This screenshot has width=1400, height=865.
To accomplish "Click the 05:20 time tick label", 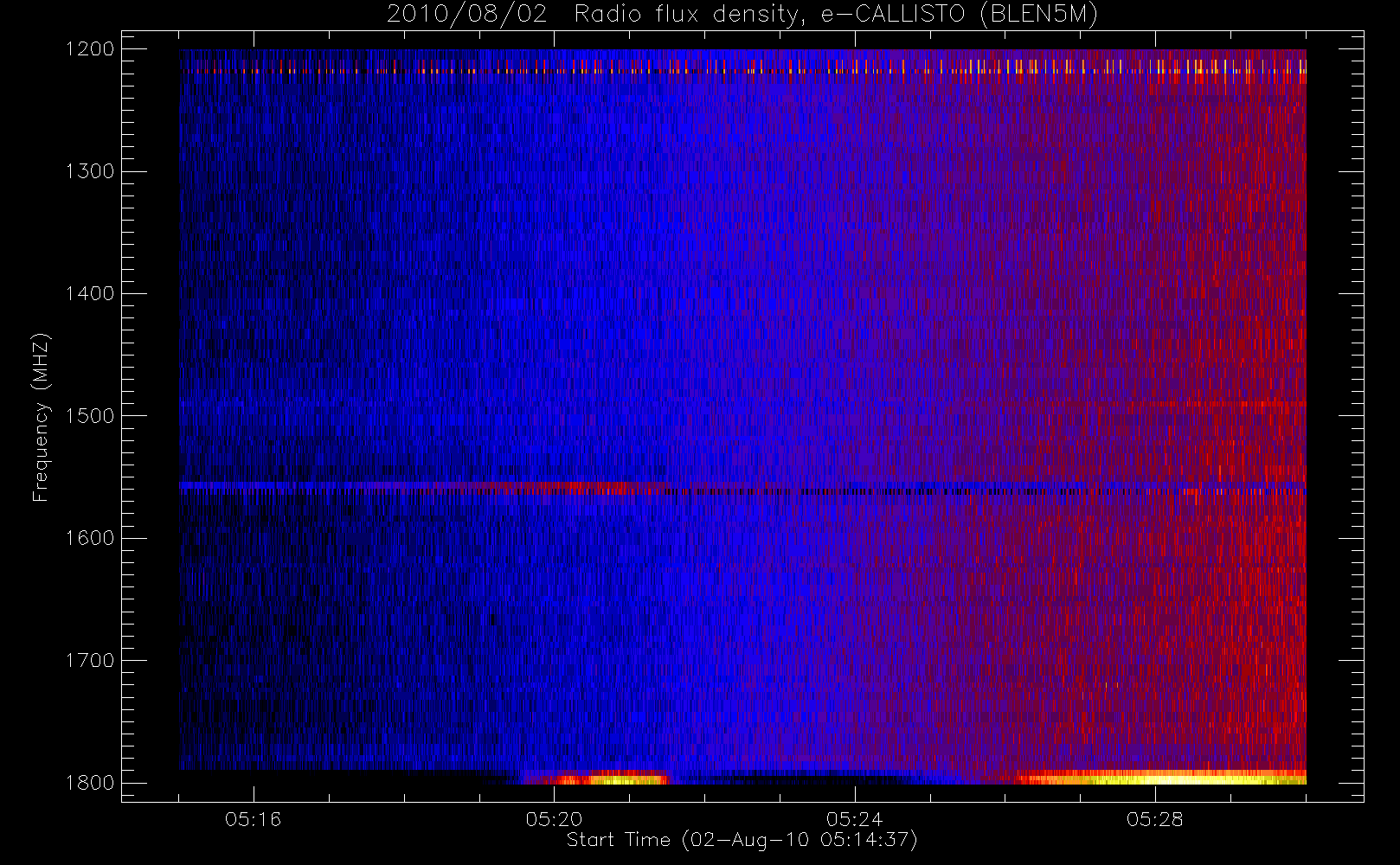I will pos(554,819).
